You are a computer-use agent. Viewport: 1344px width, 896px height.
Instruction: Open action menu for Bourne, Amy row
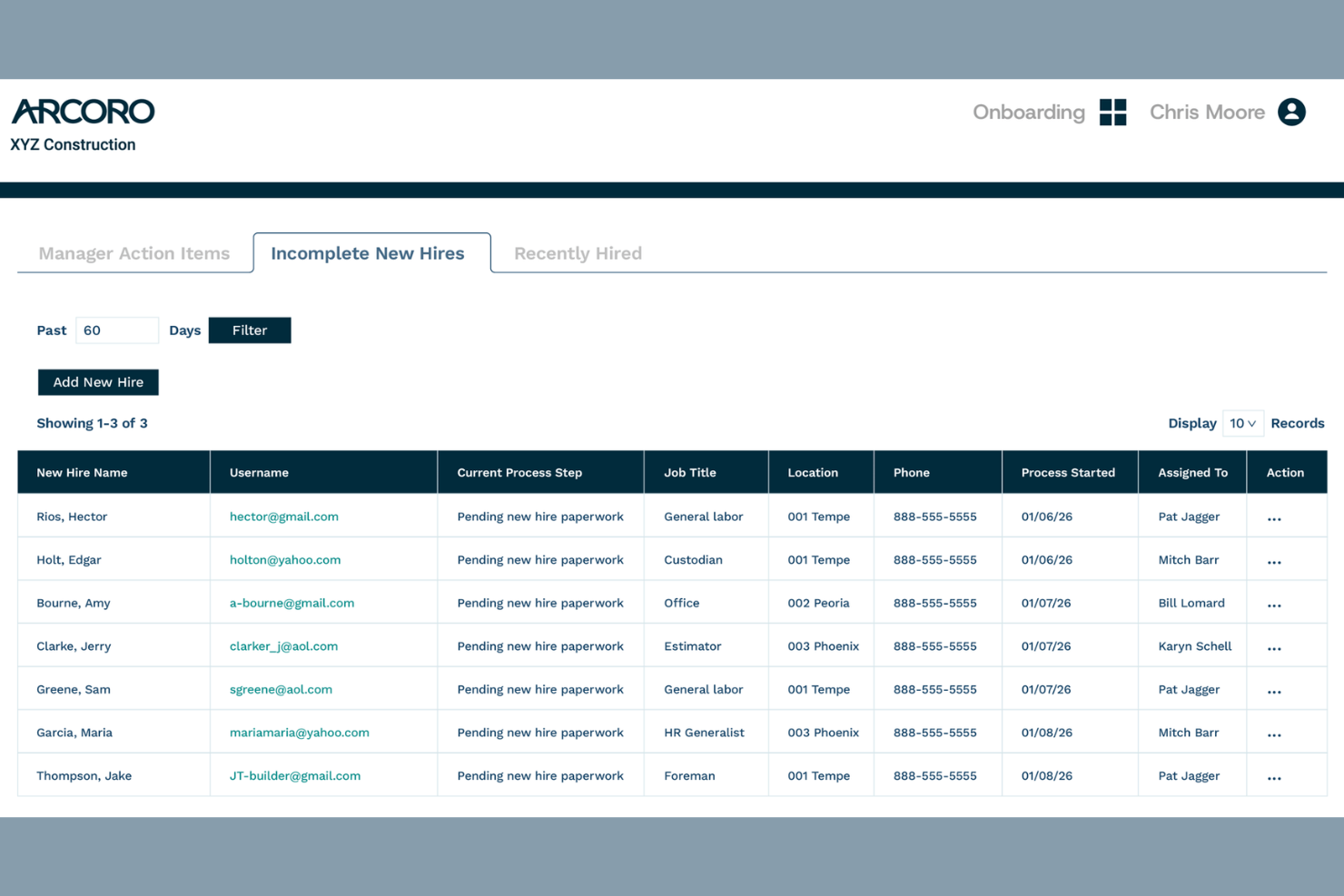[1274, 606]
